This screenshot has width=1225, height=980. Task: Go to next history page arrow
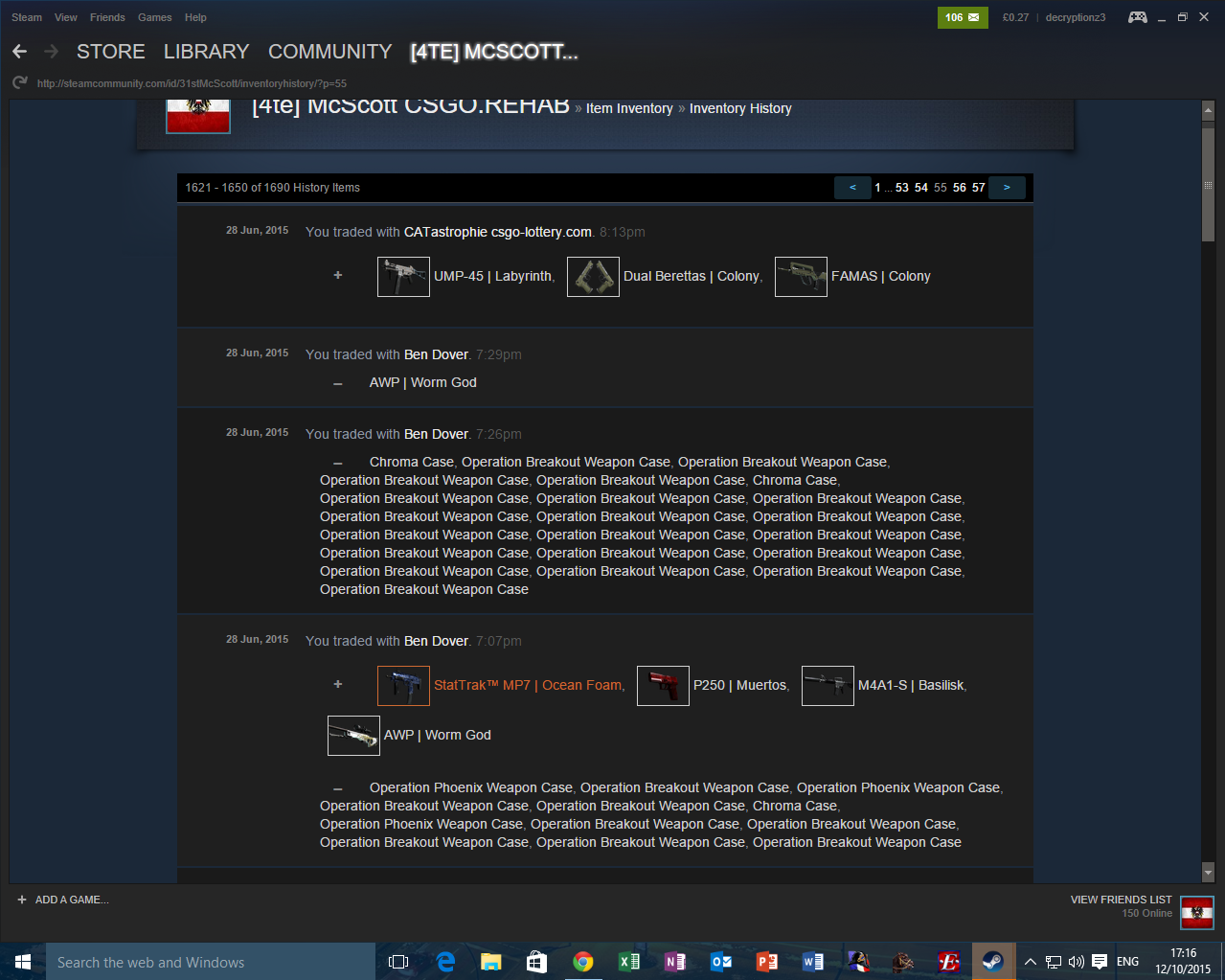(x=1007, y=188)
